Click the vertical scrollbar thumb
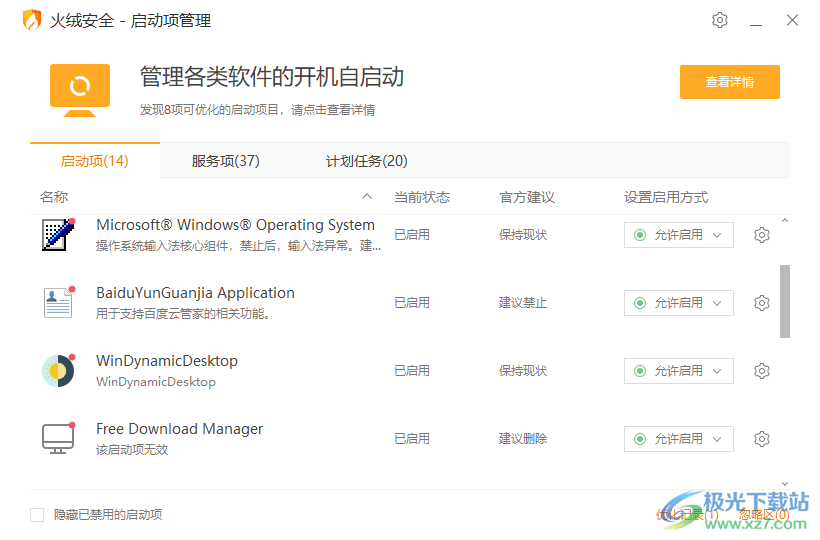The height and width of the screenshot is (540, 820). (x=784, y=301)
